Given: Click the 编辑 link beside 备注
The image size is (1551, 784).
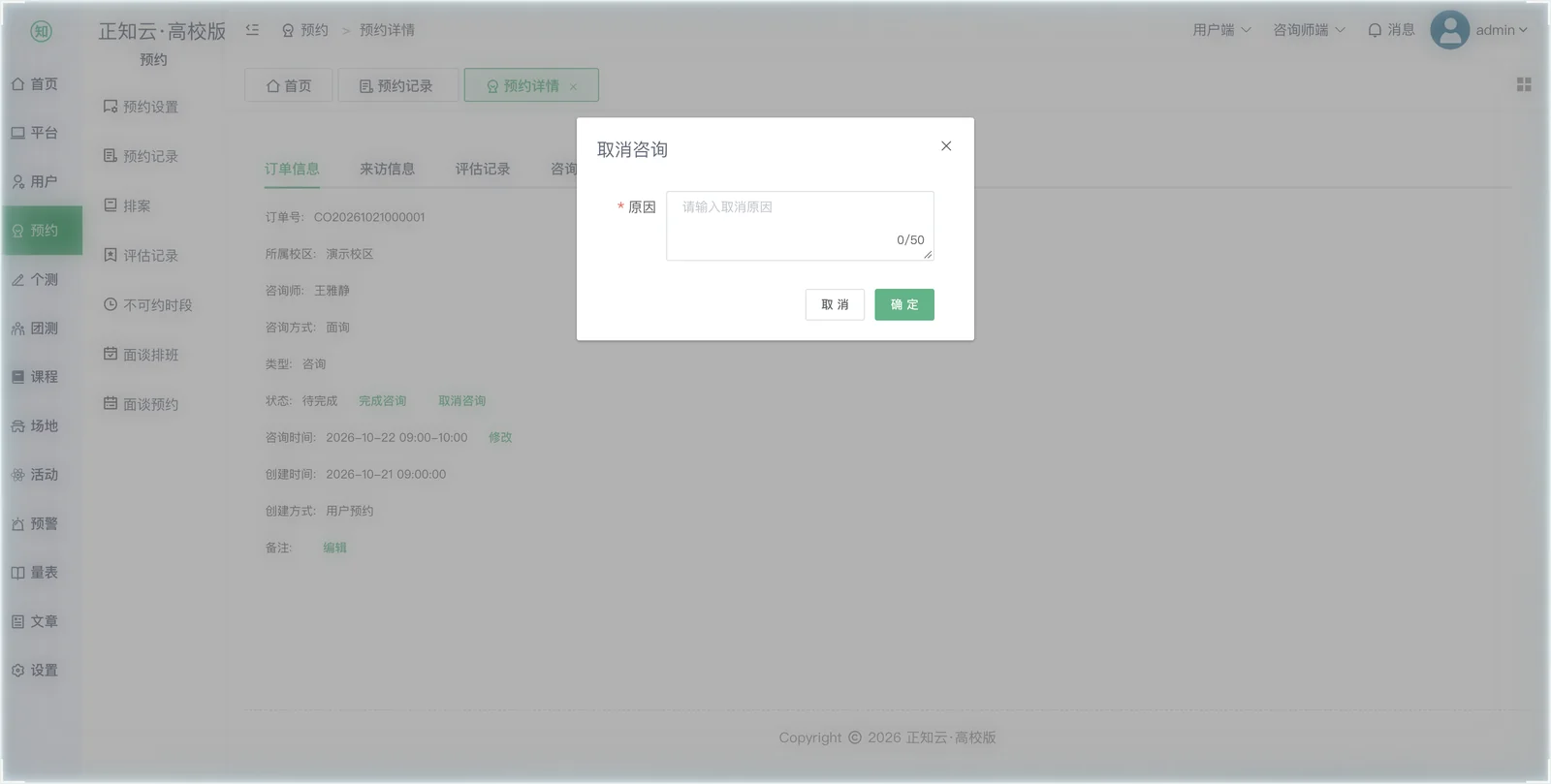Looking at the screenshot, I should (334, 548).
